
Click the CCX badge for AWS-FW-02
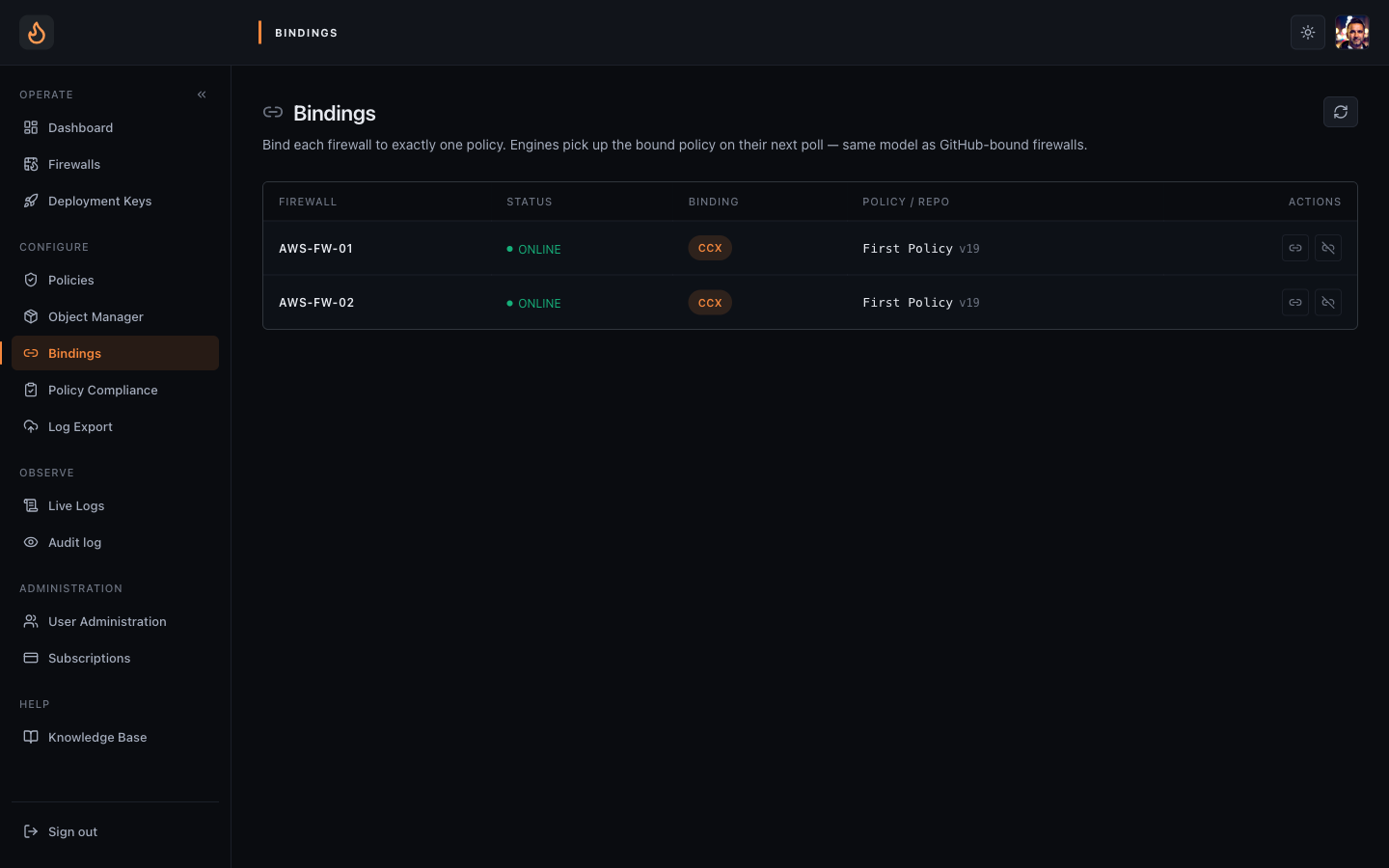pos(710,302)
